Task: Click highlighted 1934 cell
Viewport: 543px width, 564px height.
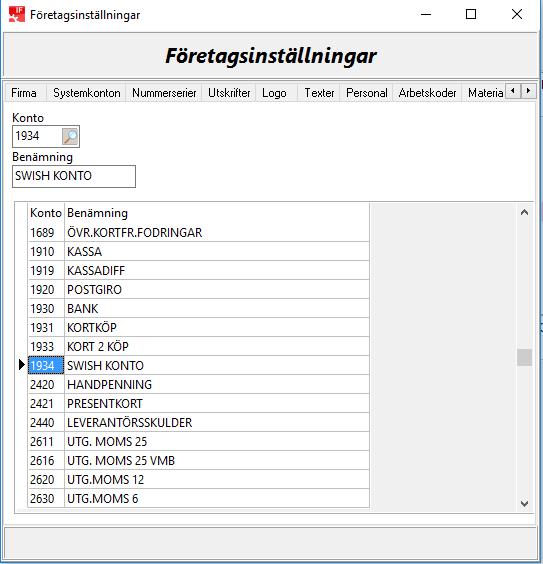Action: coord(46,365)
